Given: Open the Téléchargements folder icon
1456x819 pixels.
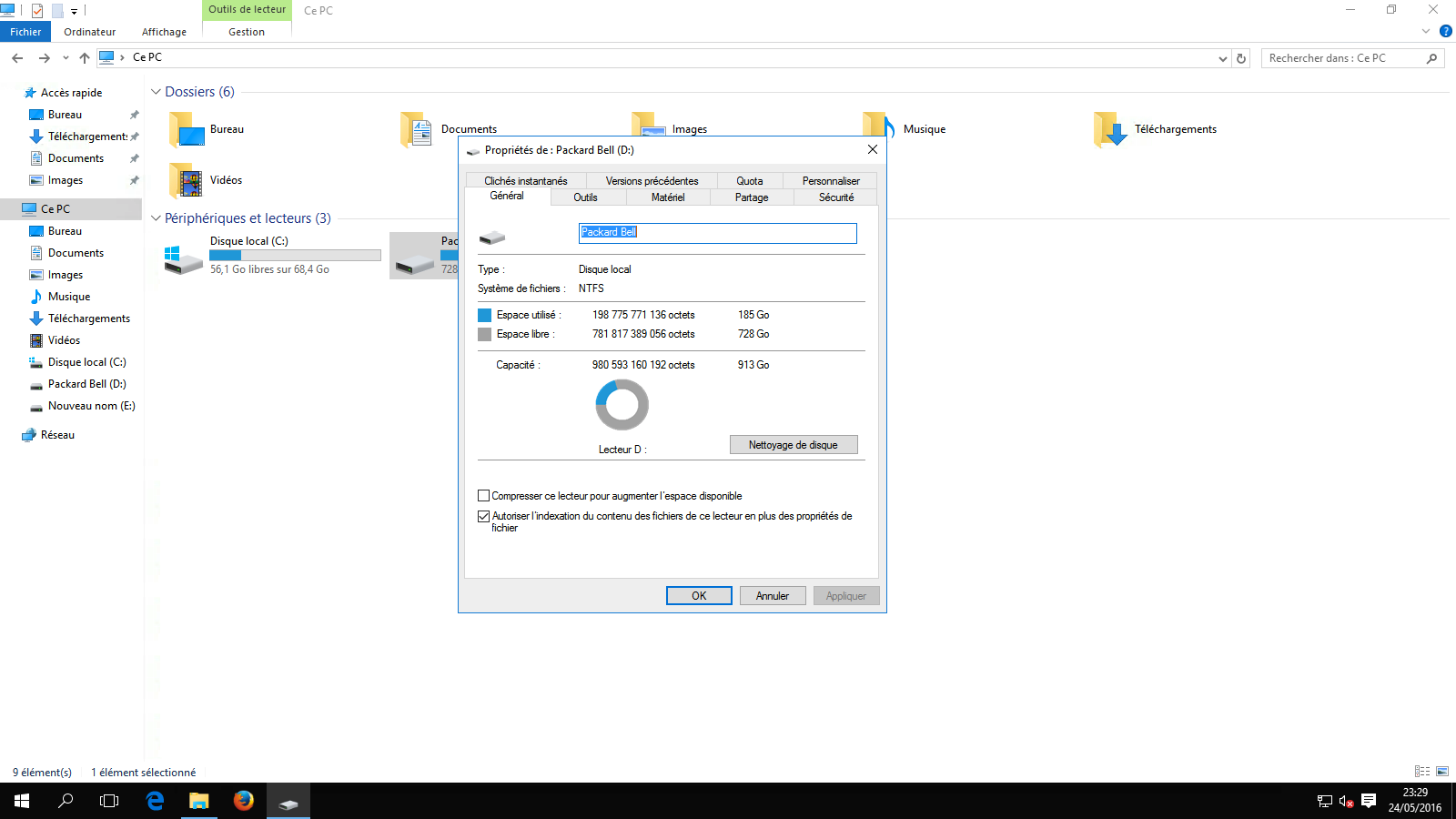Looking at the screenshot, I should [1110, 129].
